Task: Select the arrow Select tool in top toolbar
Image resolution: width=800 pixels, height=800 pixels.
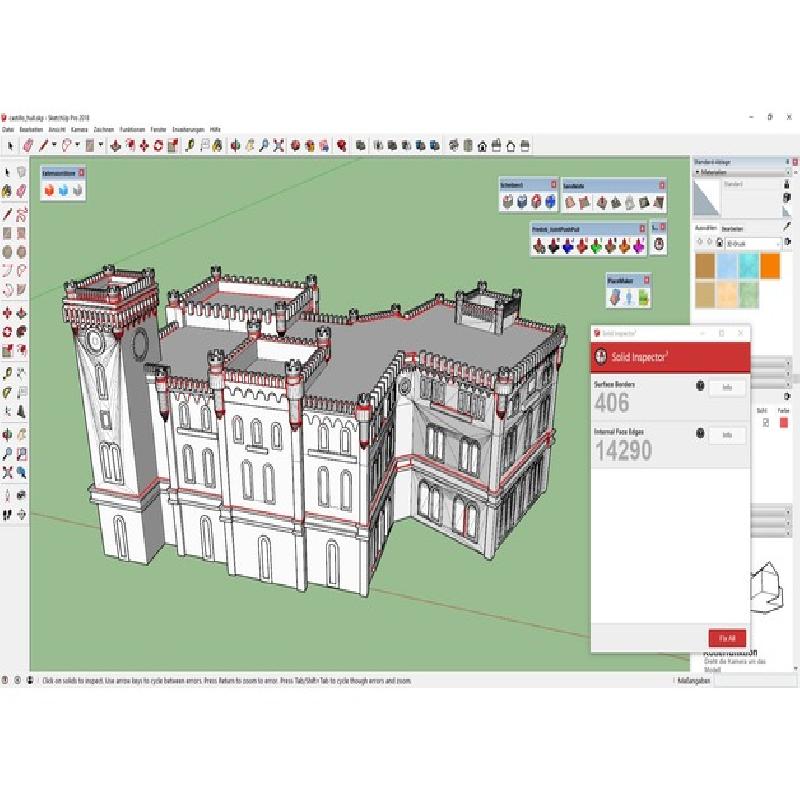Action: [10, 146]
